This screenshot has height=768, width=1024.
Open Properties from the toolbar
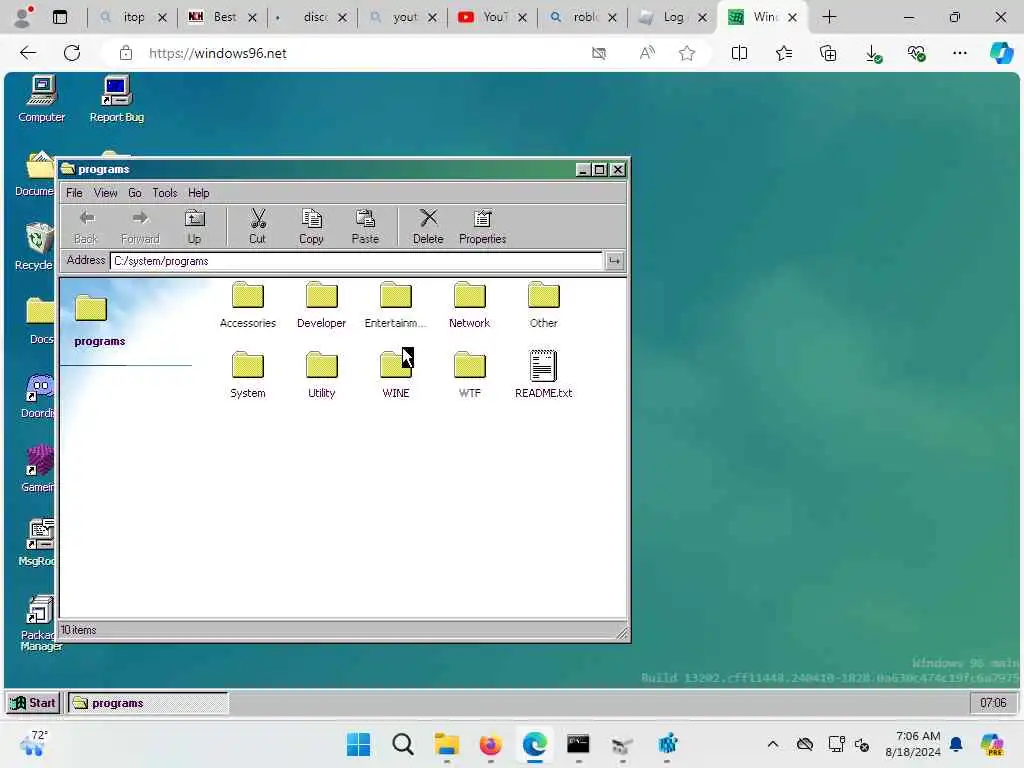click(x=482, y=227)
